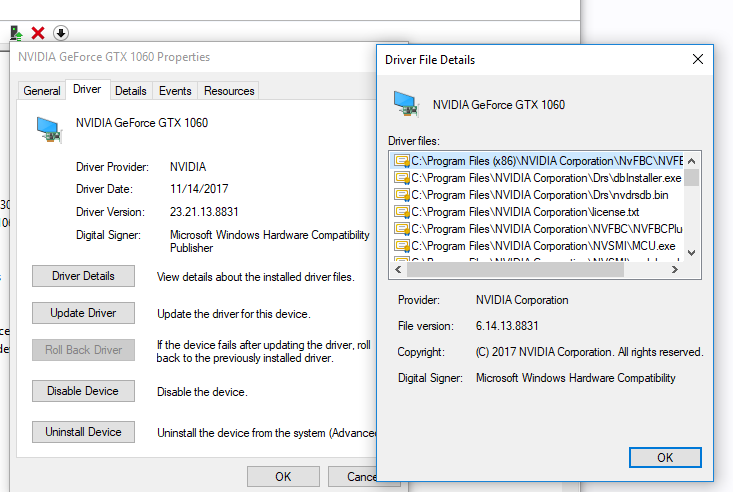Open the Events tab

click(175, 91)
